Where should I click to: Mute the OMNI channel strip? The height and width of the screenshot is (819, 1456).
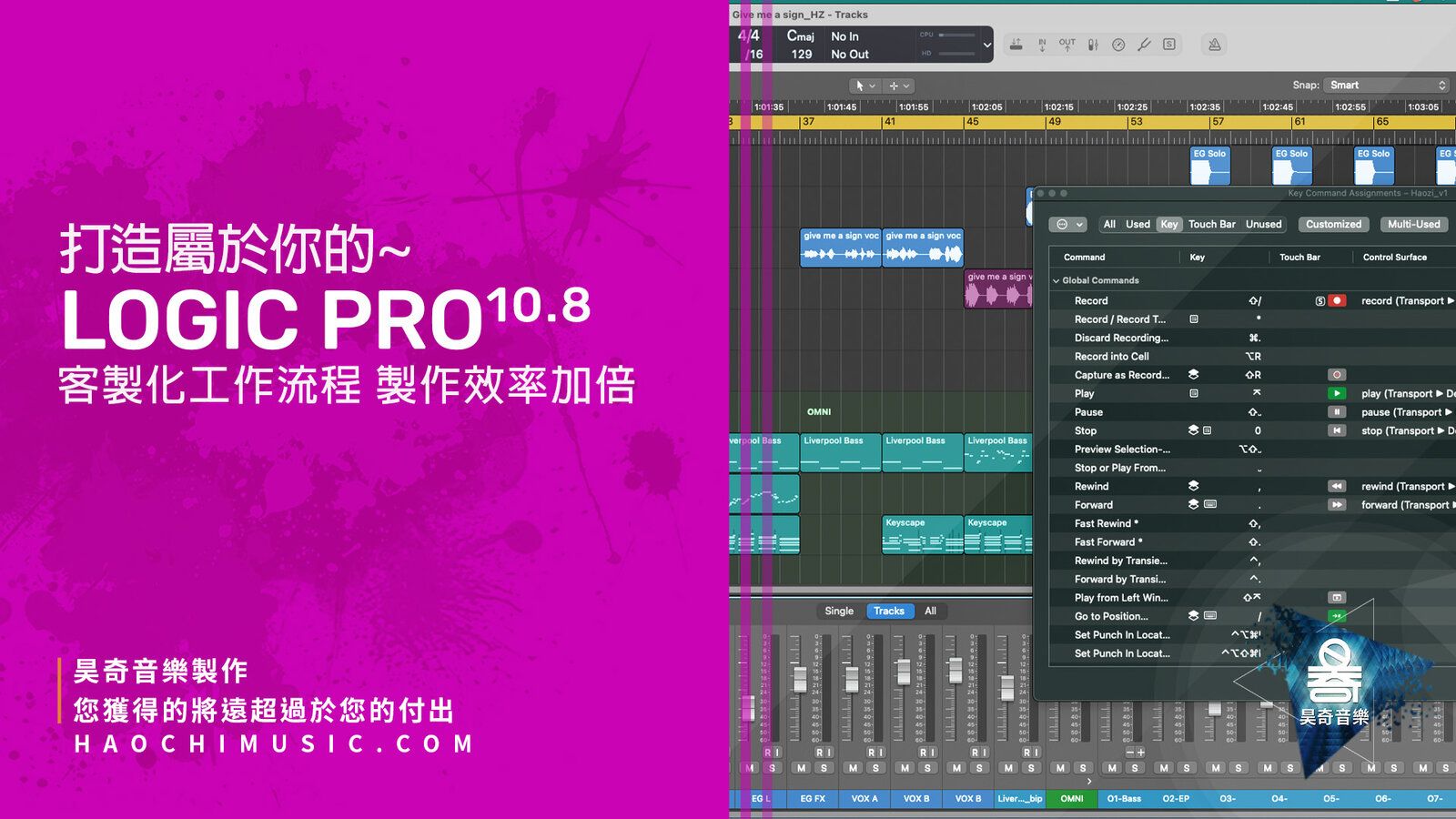point(1060,768)
